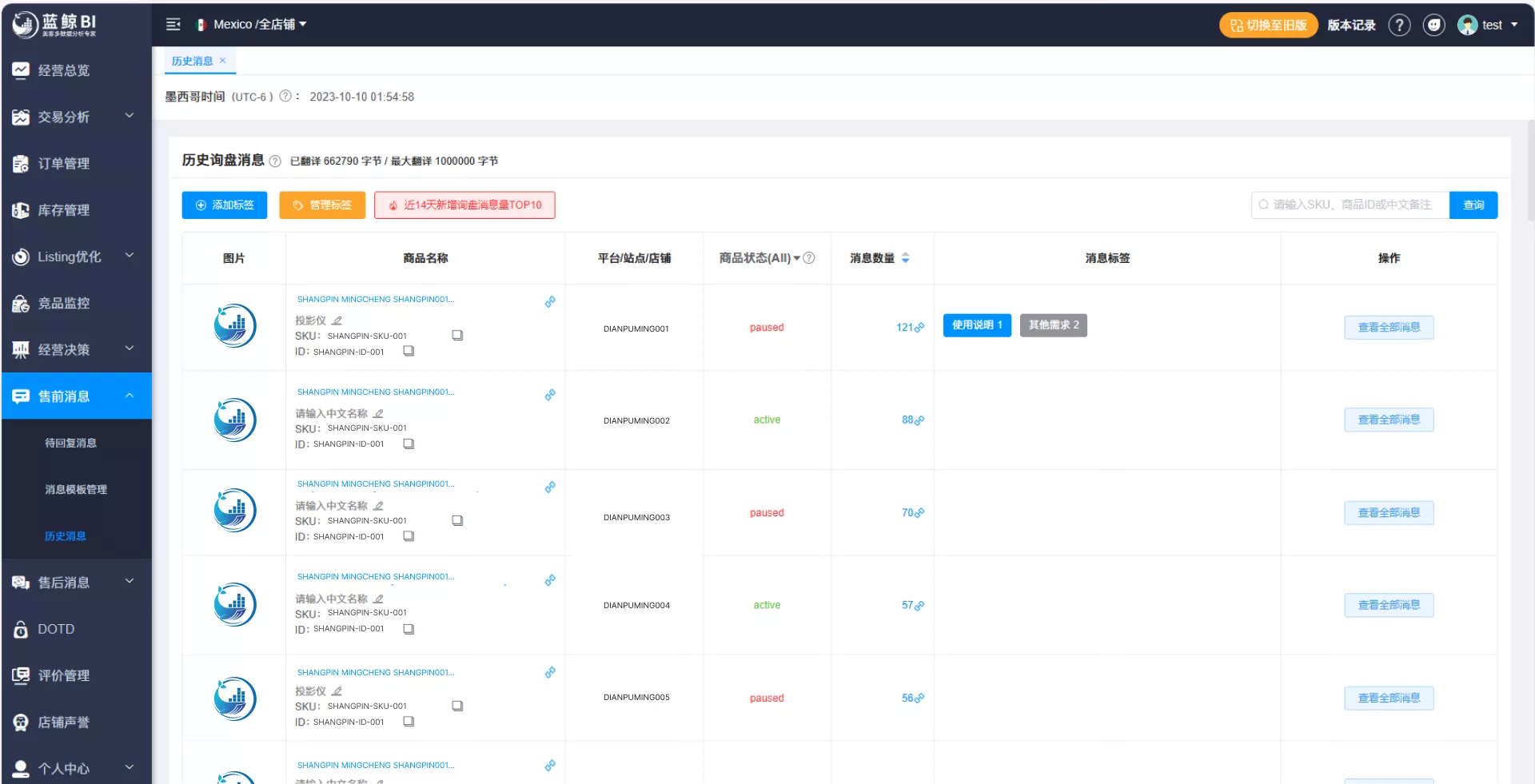Click 查看全部消息 for DIANPUMING003 row
The image size is (1535, 784).
point(1389,513)
